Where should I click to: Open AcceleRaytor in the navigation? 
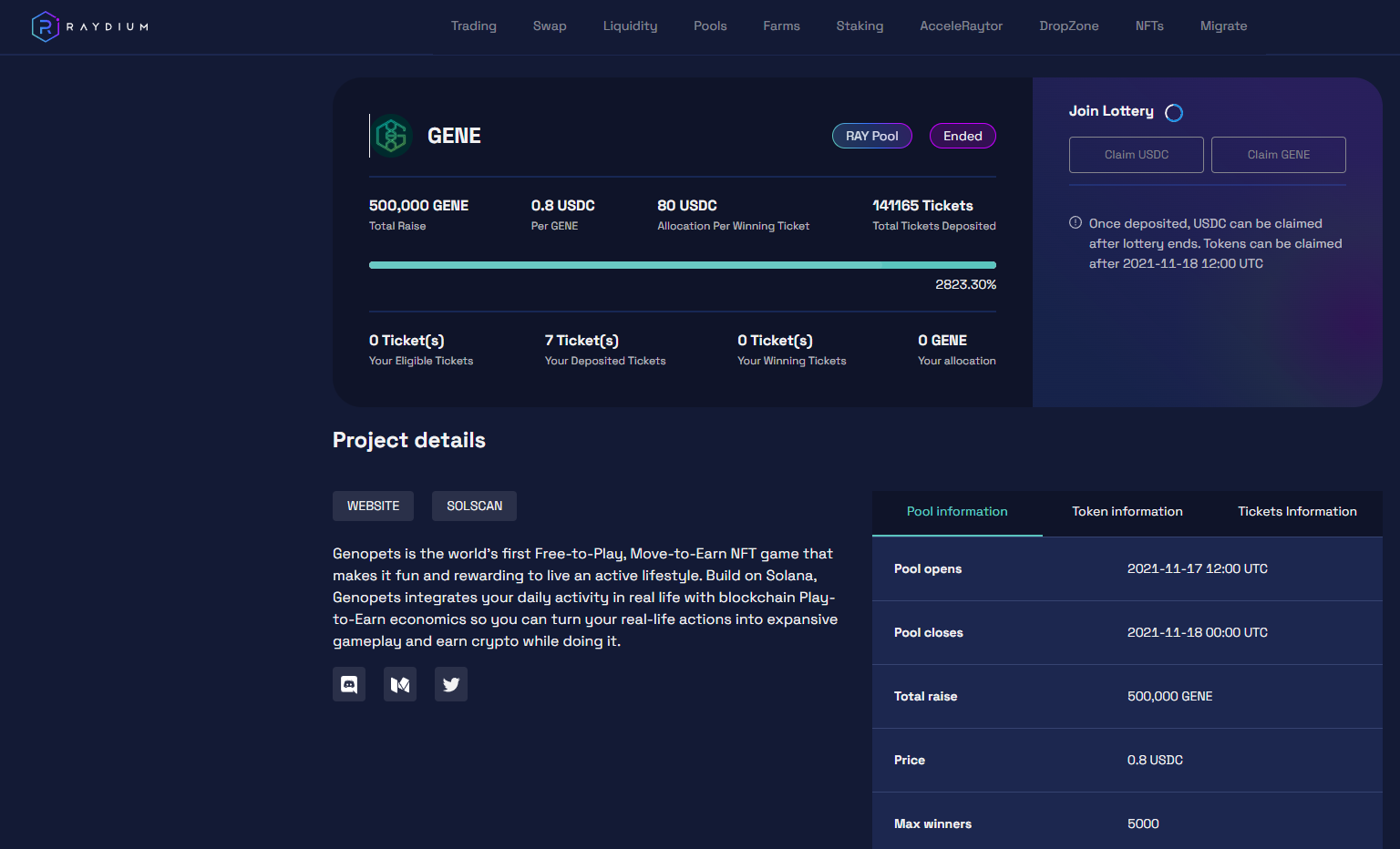click(961, 26)
